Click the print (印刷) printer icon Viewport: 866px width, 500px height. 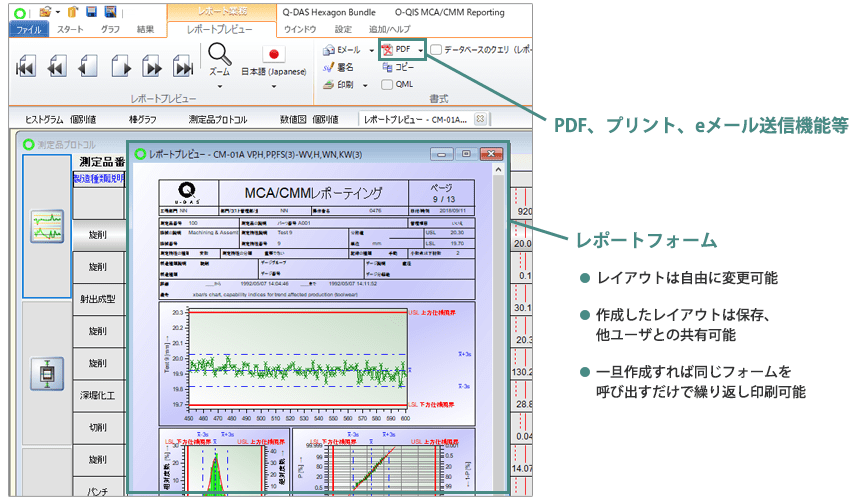coord(329,85)
